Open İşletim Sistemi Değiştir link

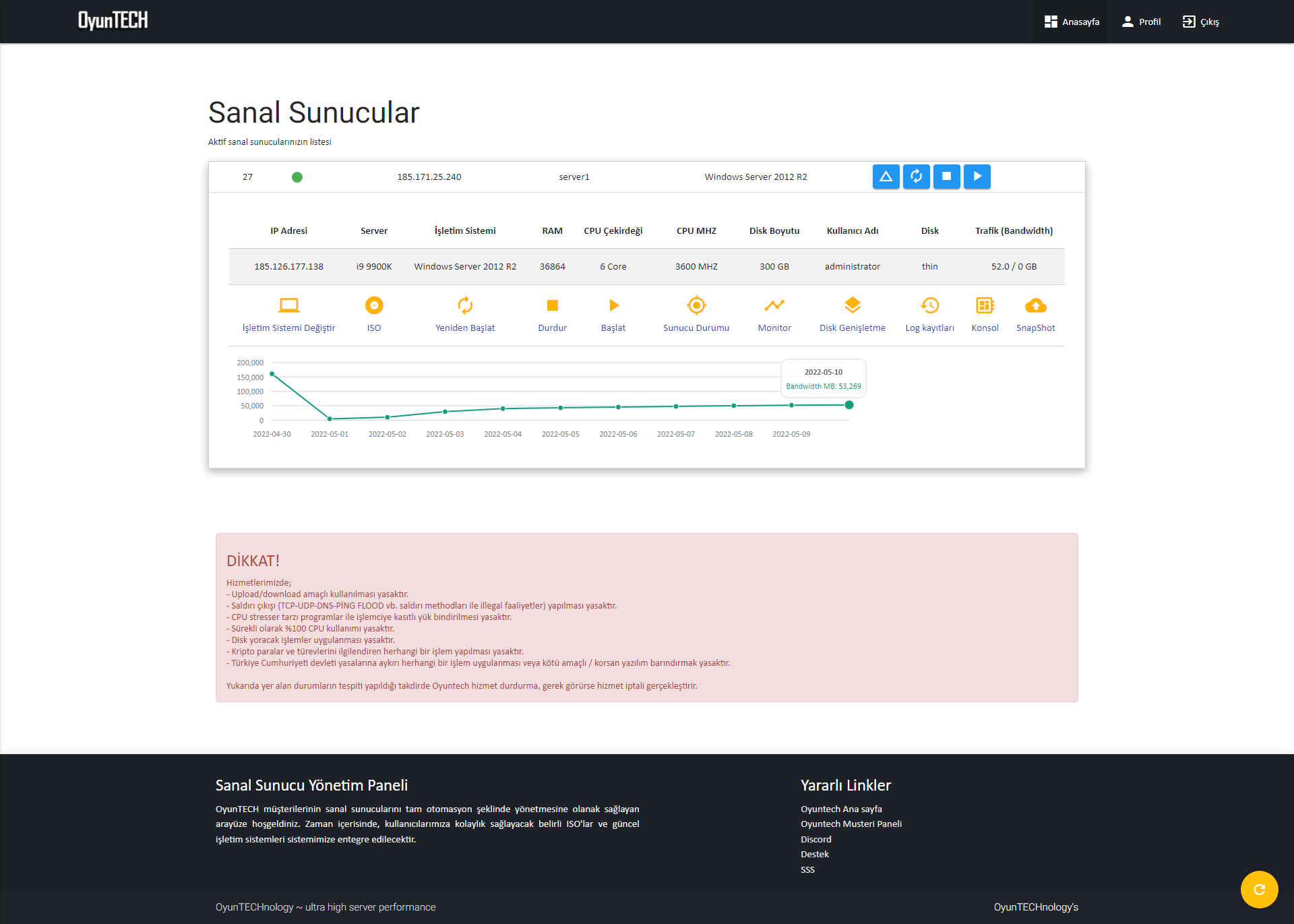click(288, 328)
